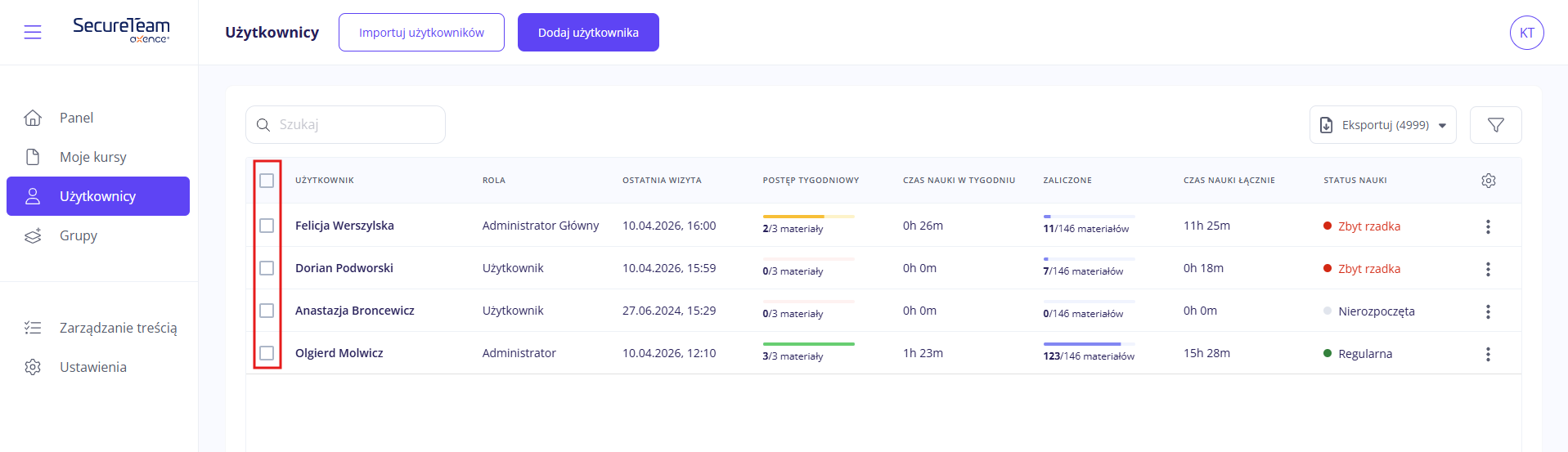This screenshot has height=452, width=1568.
Task: Open the hamburger navigation menu
Action: [33, 32]
